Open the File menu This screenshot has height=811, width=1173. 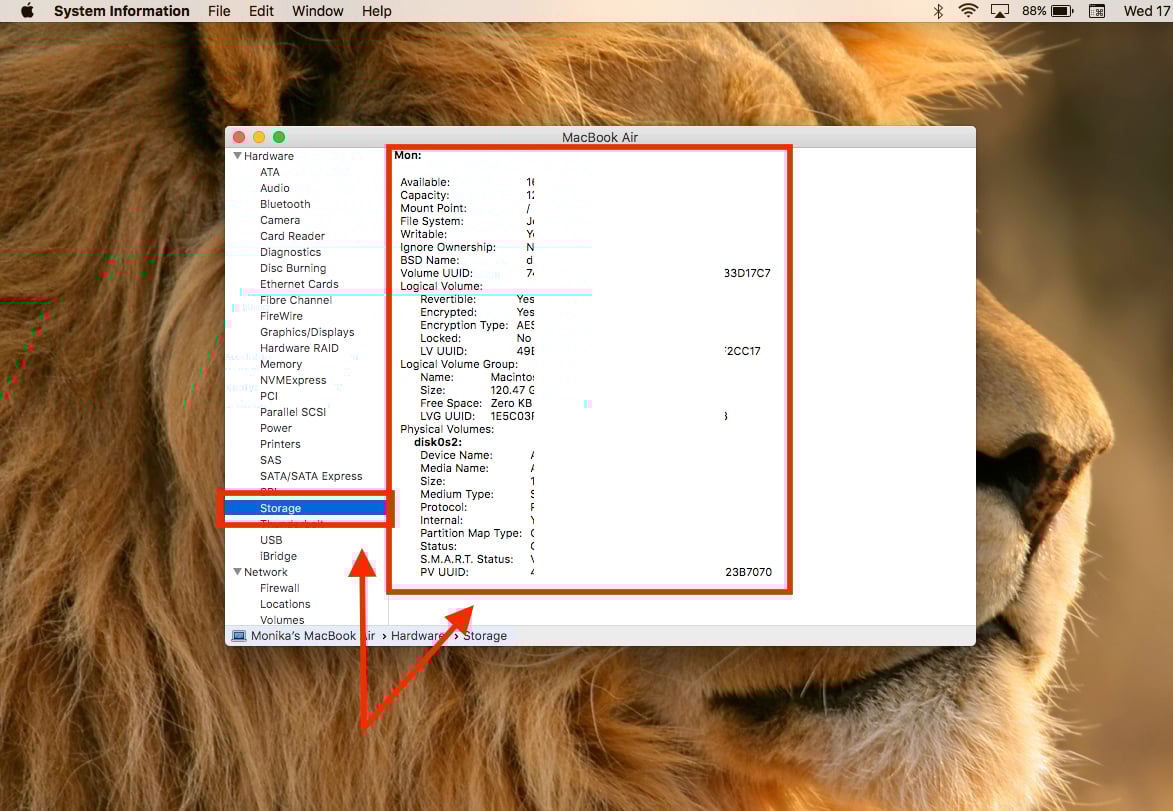(219, 10)
